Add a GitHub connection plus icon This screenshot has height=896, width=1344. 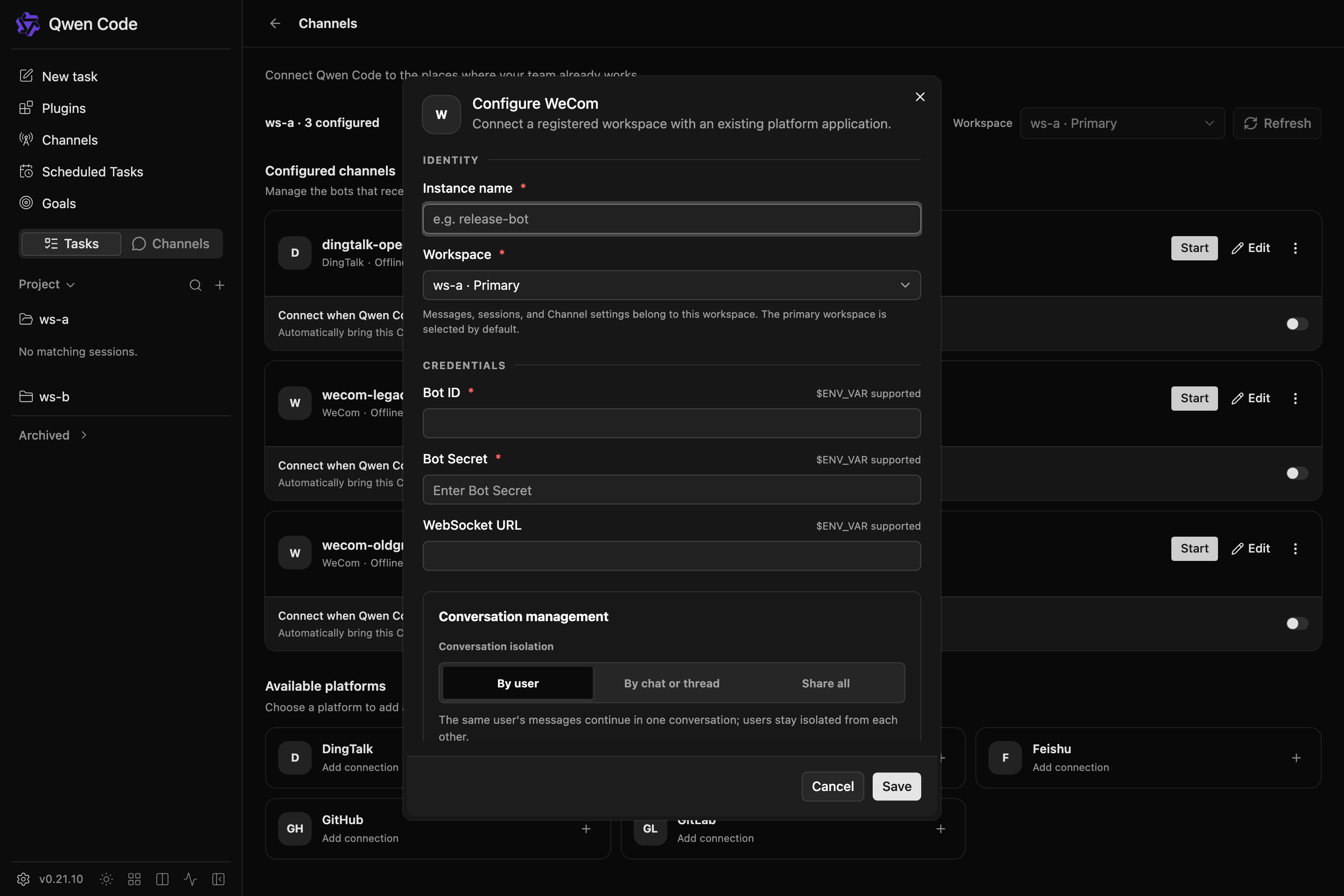click(x=586, y=829)
